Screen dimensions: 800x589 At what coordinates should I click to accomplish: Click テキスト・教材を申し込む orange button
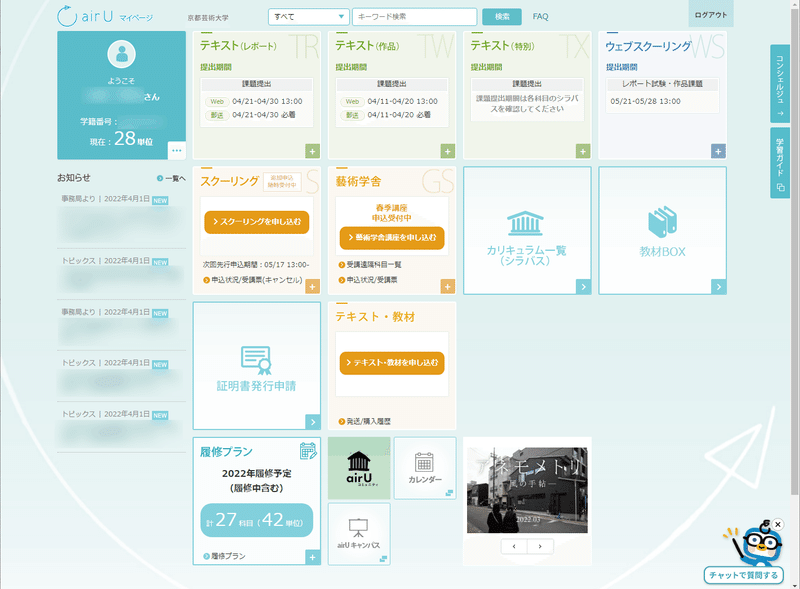pos(392,363)
